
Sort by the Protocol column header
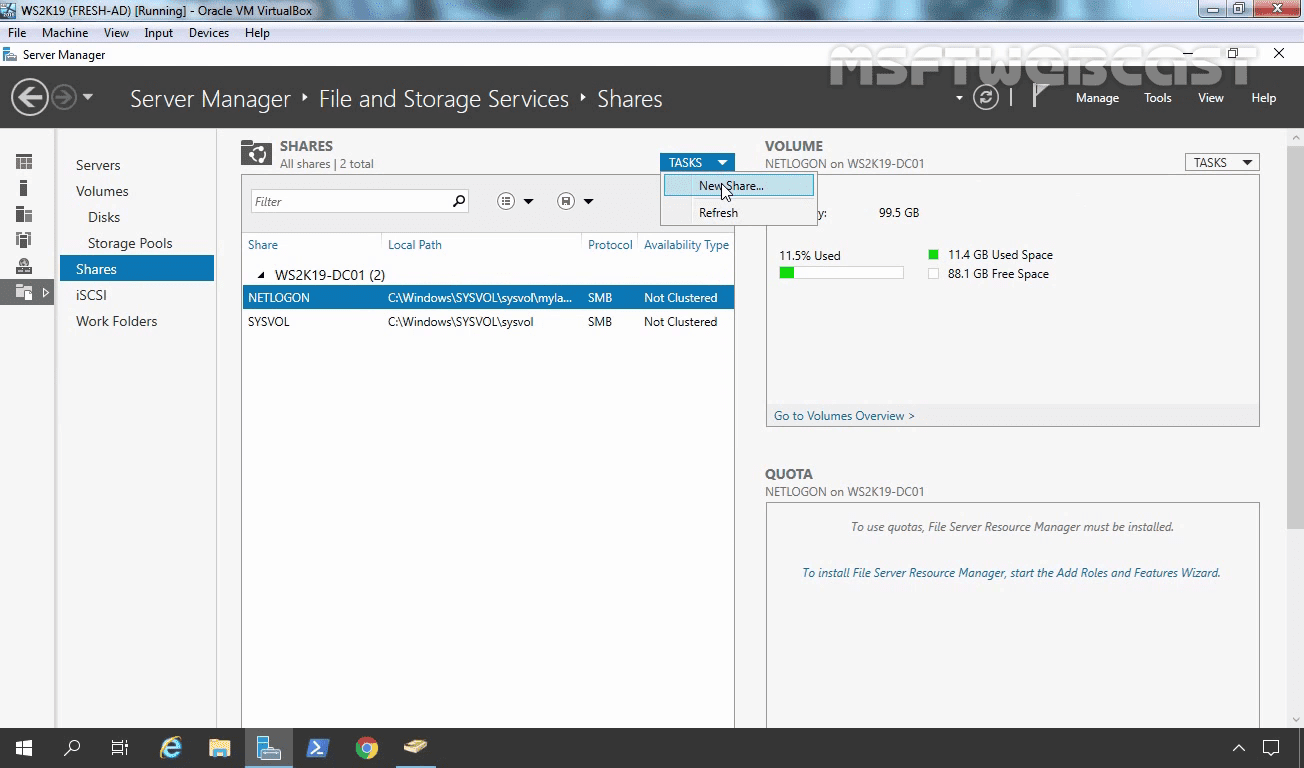point(610,245)
